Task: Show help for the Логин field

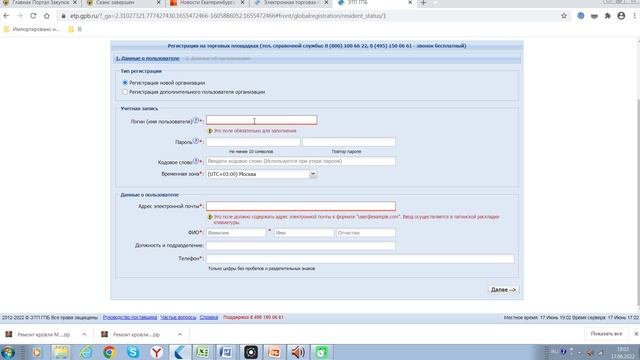Action: (196, 120)
